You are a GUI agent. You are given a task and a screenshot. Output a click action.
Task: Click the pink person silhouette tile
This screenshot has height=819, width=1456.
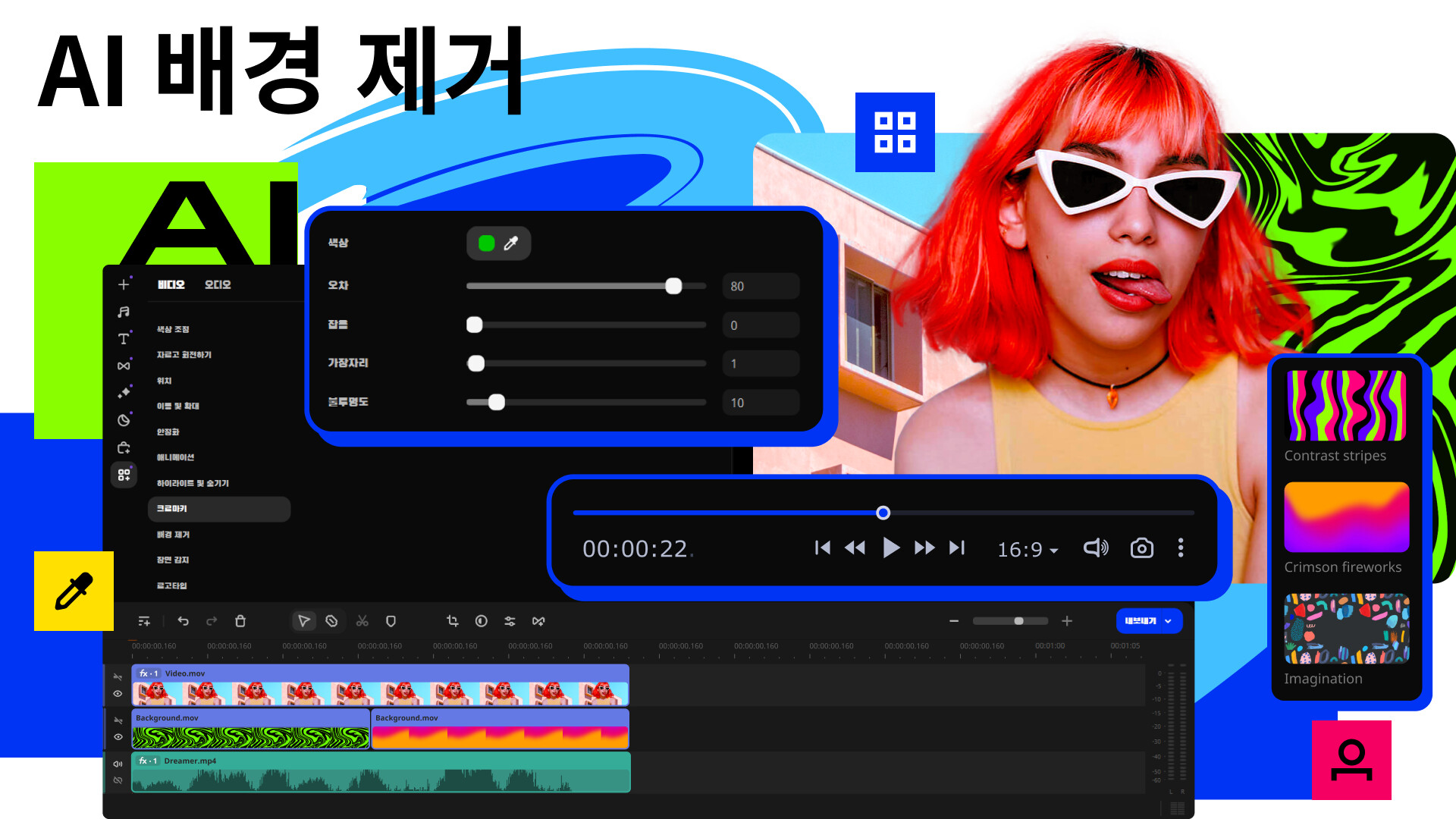[1351, 760]
